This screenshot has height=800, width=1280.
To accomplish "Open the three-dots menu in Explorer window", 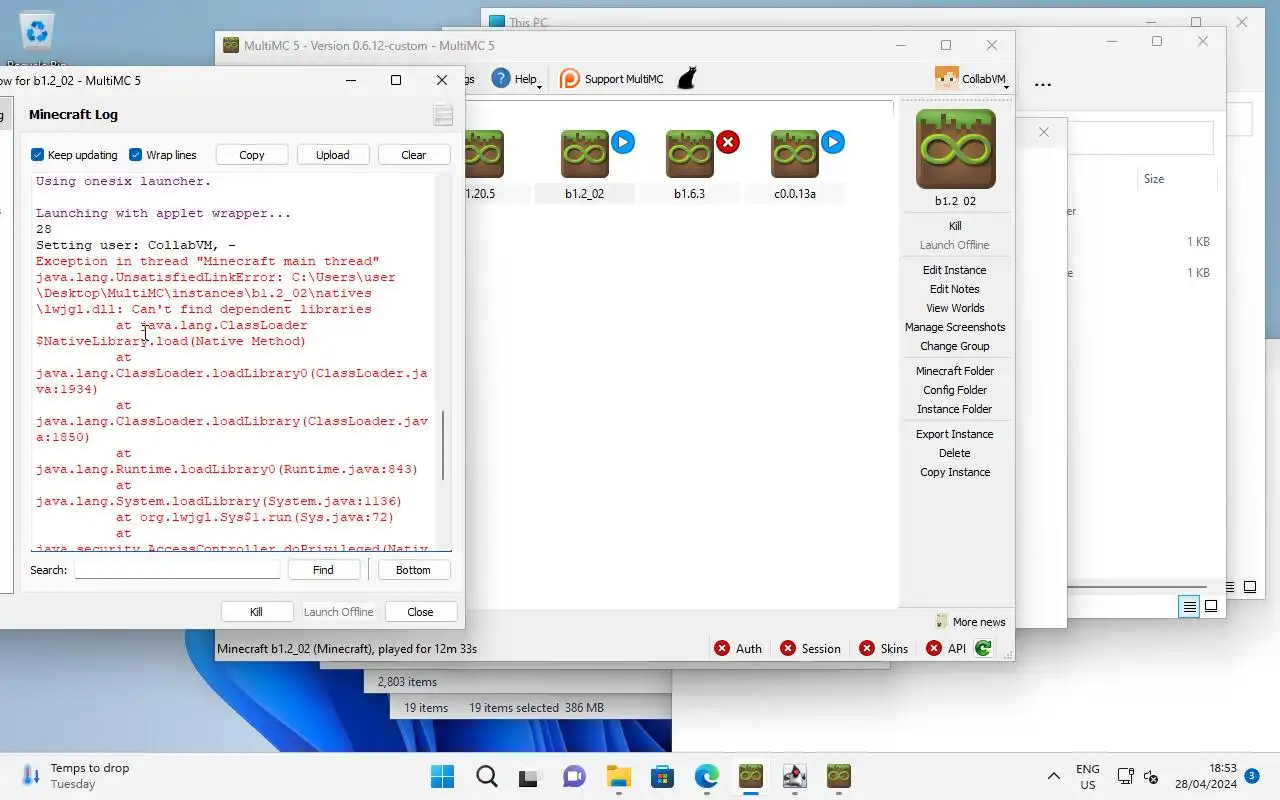I will 1043,85.
